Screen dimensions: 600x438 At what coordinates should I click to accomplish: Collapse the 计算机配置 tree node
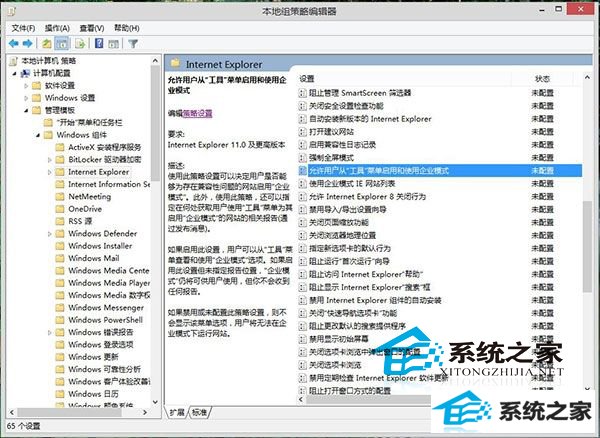[x=14, y=73]
